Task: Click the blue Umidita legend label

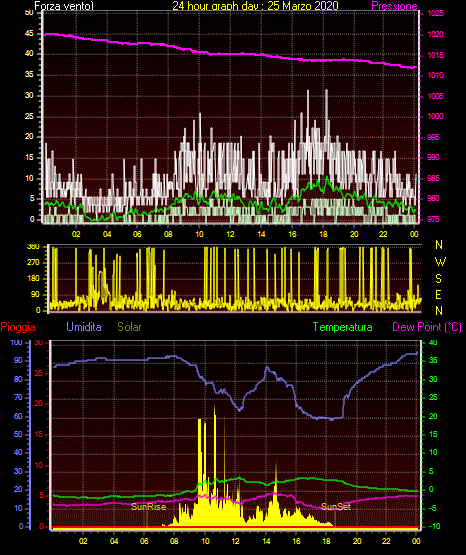Action: (84, 326)
